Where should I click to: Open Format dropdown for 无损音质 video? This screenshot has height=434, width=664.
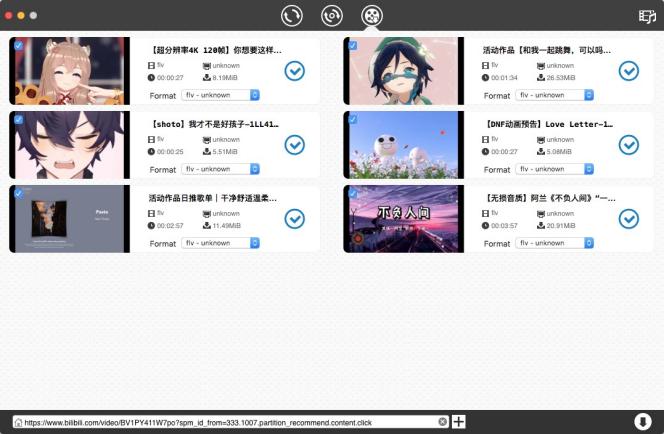554,243
